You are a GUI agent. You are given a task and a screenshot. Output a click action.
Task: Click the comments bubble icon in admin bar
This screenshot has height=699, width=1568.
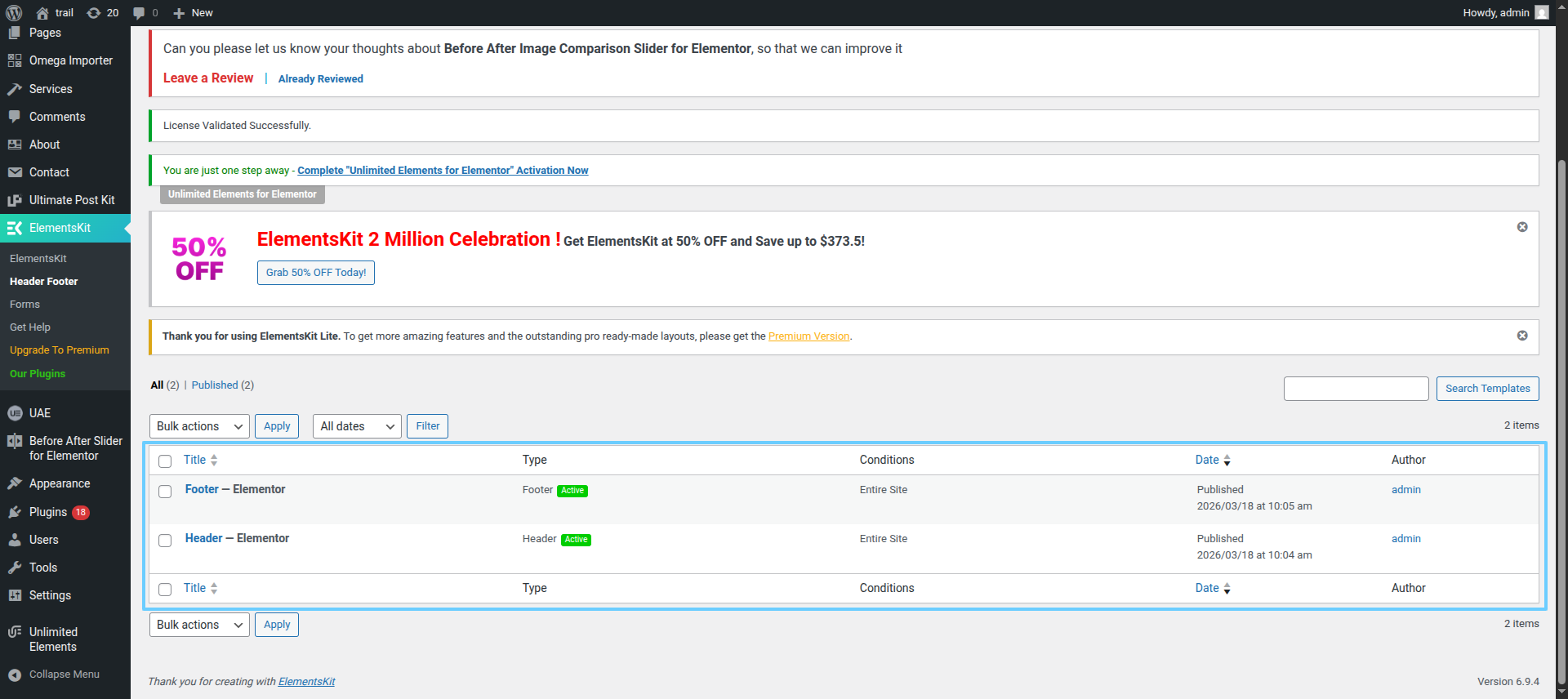[x=140, y=12]
